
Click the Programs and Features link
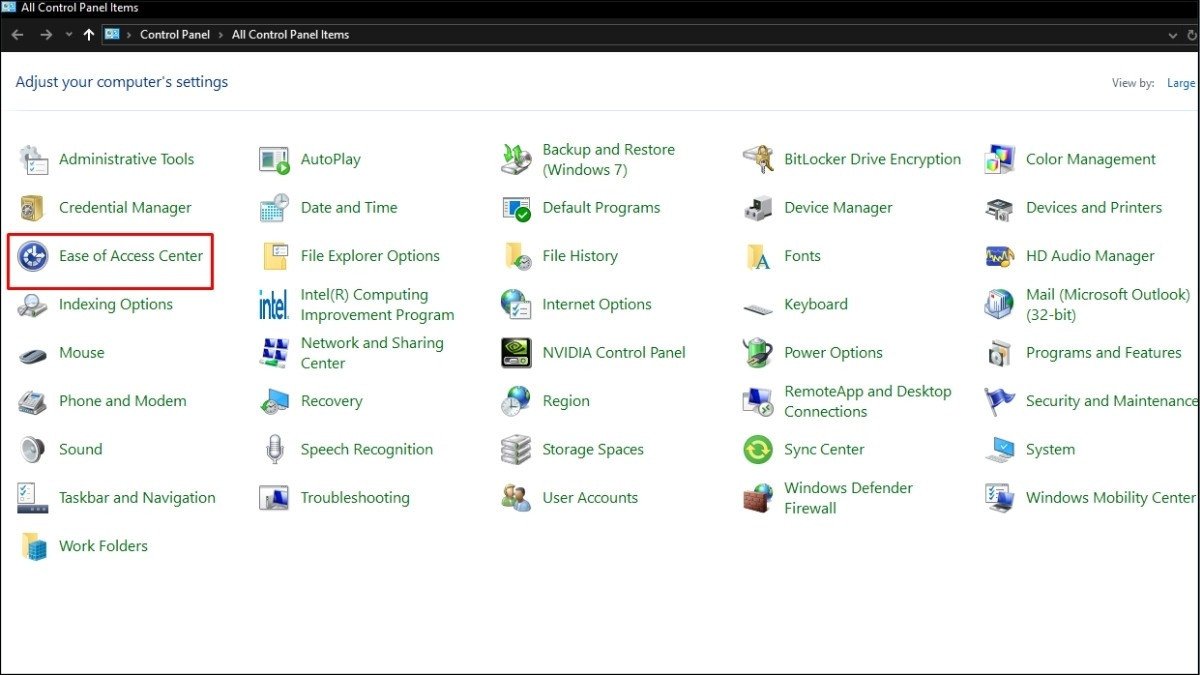tap(1103, 353)
